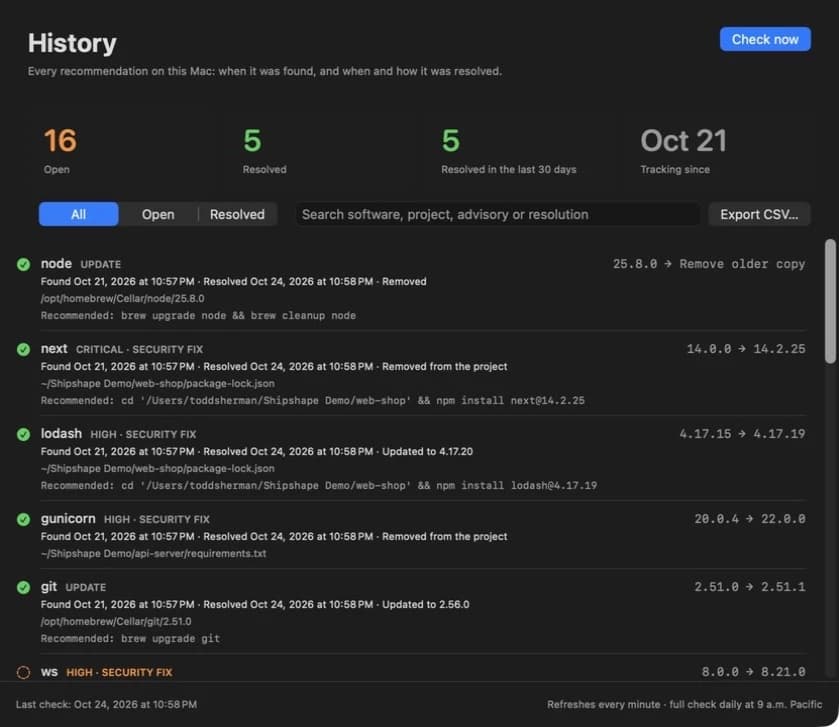Click the open status circle for ws
This screenshot has width=839, height=727.
(x=23, y=672)
